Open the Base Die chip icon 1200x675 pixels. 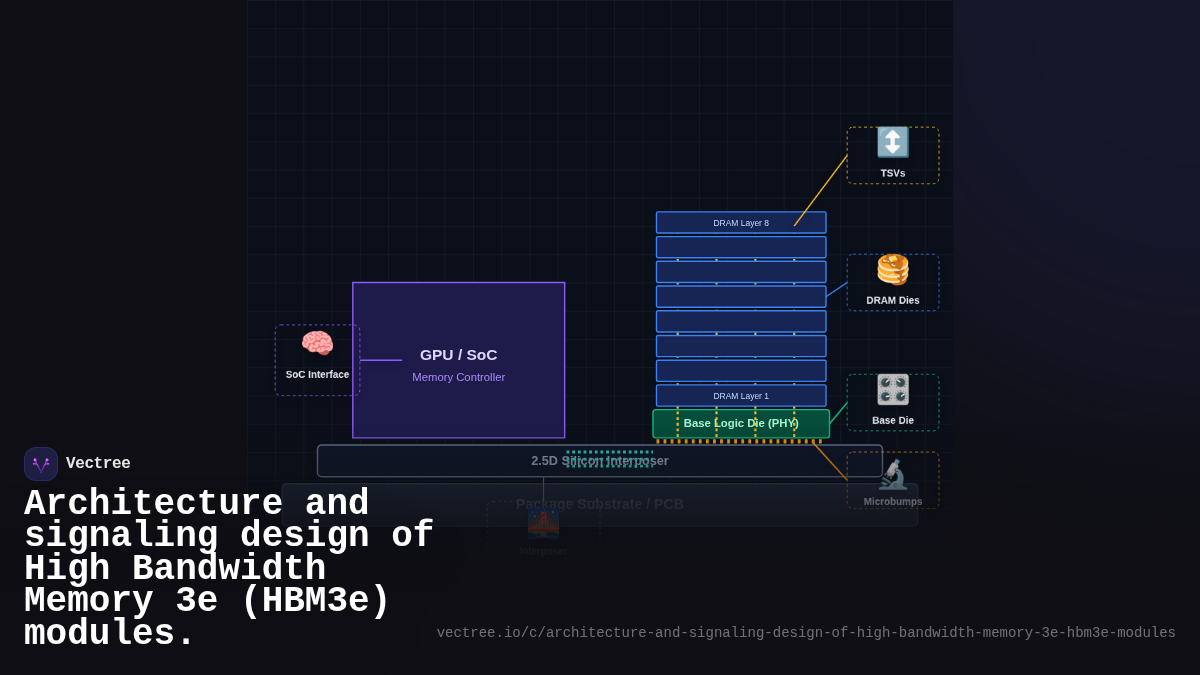[x=892, y=388]
